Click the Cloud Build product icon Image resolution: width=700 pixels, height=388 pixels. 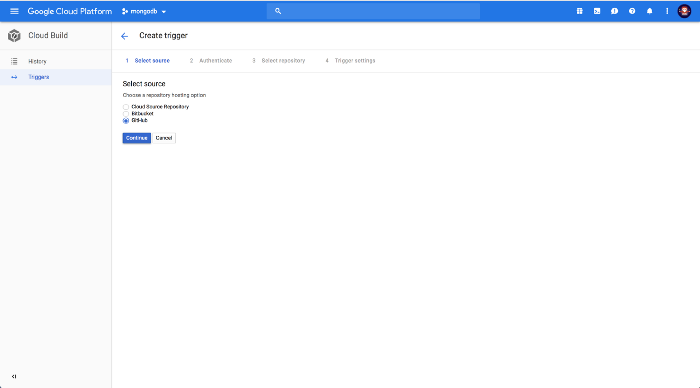[14, 36]
